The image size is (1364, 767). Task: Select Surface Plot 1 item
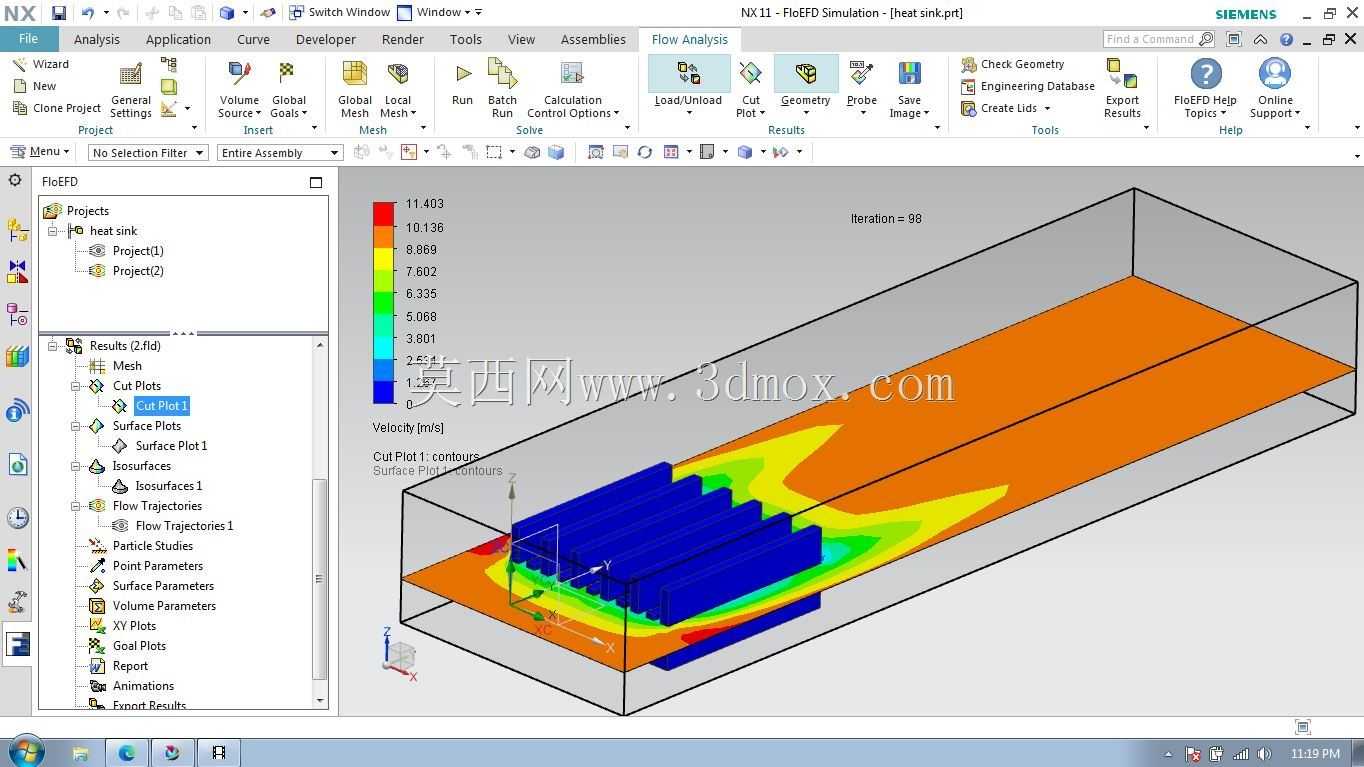[x=171, y=446]
